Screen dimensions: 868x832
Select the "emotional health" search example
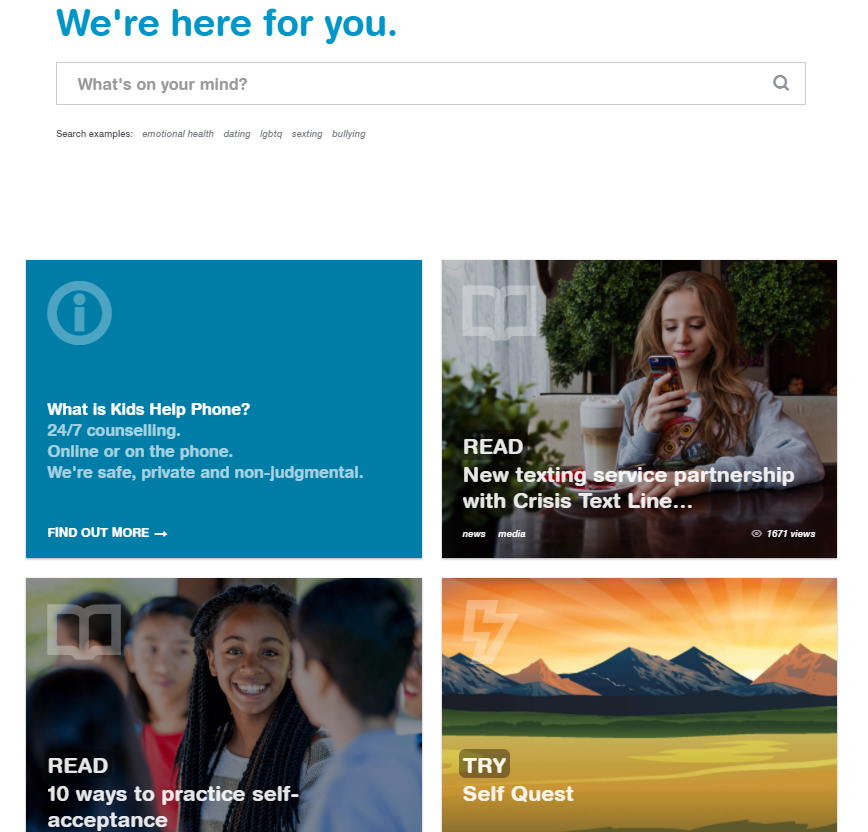click(x=178, y=134)
